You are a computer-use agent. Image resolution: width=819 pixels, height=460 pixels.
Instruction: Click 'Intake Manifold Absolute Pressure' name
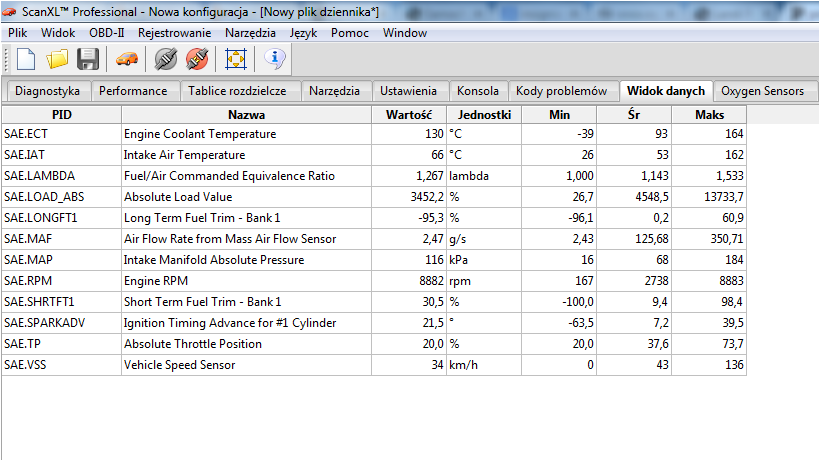click(x=214, y=260)
